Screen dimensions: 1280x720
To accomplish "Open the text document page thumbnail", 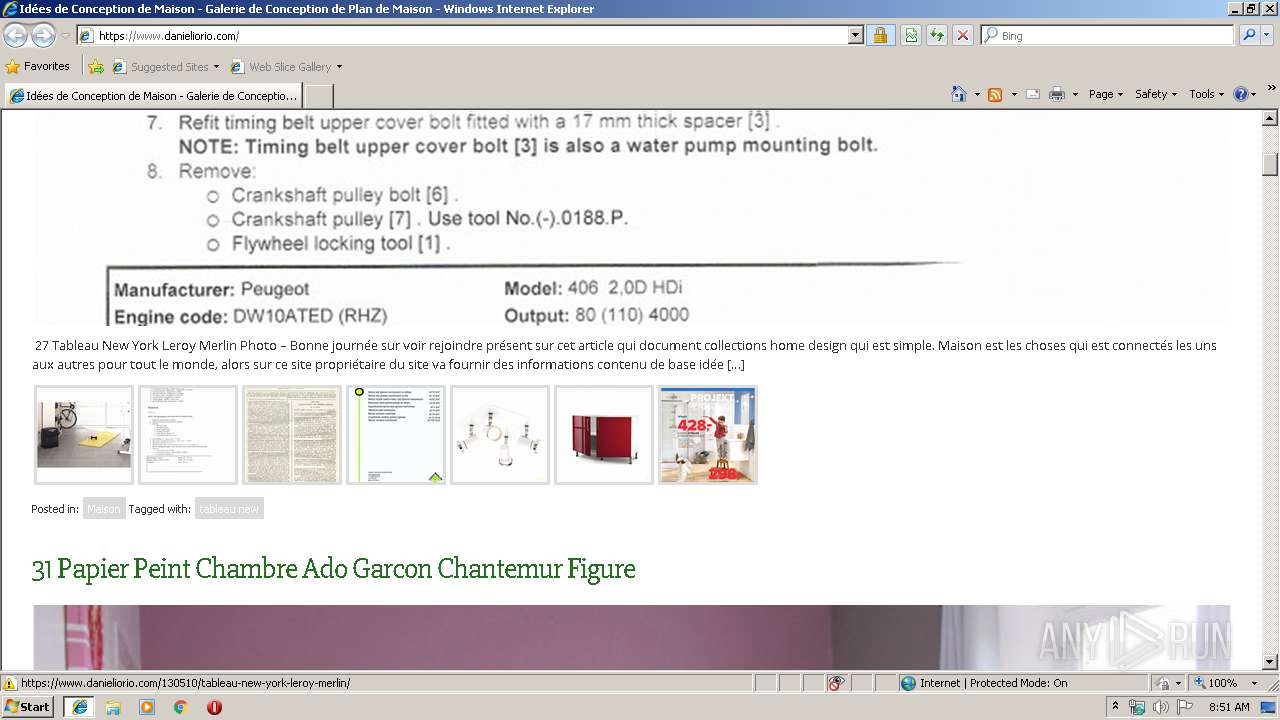I will pos(188,435).
